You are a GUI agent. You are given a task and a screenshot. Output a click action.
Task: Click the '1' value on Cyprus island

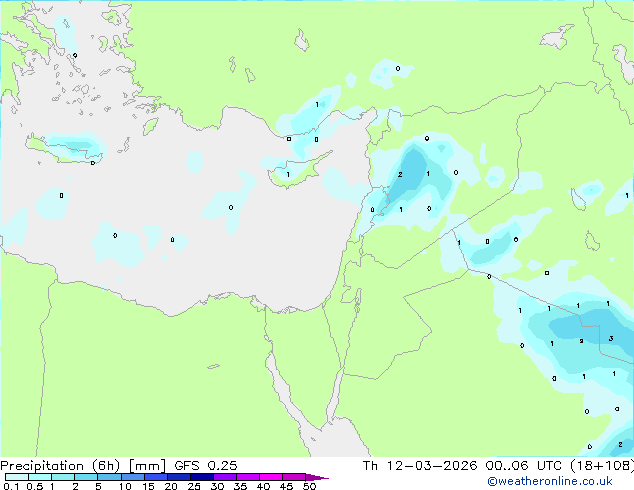[x=288, y=175]
